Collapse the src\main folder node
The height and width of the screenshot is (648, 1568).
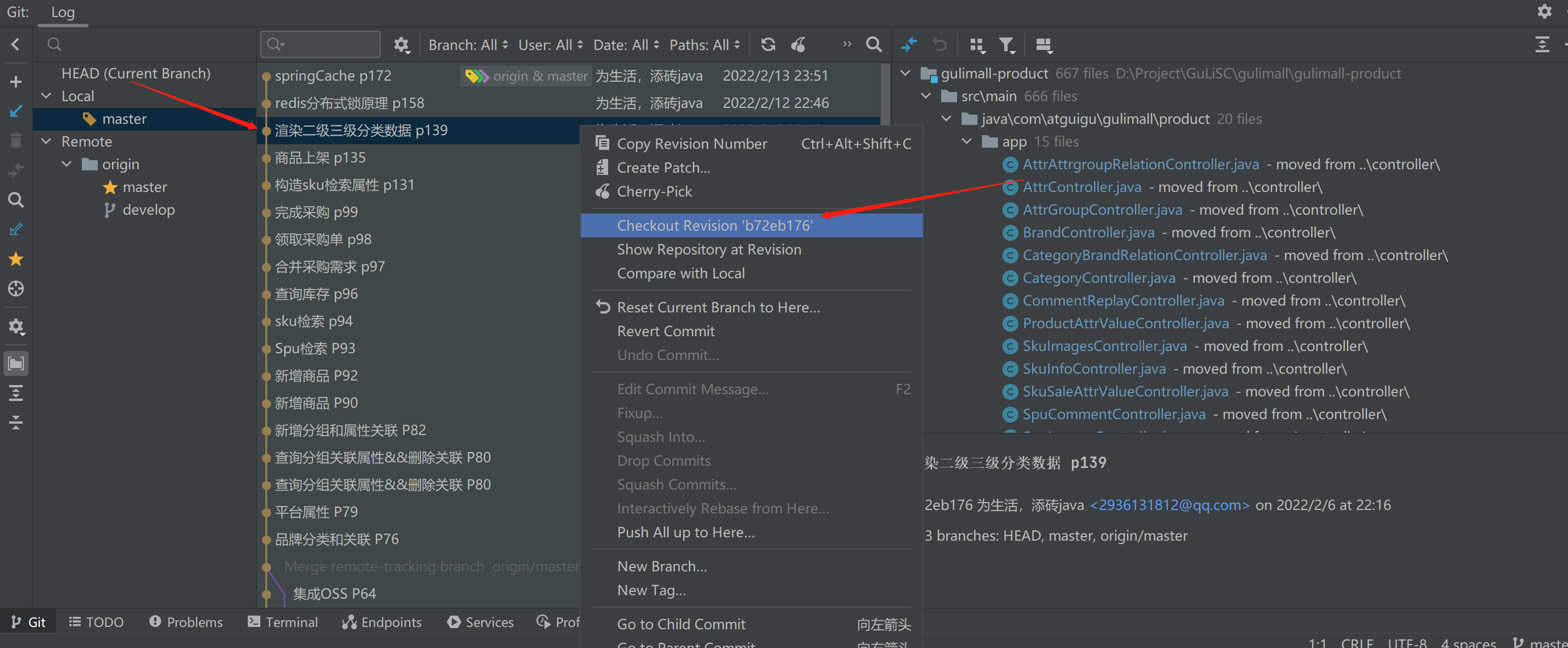tap(926, 96)
